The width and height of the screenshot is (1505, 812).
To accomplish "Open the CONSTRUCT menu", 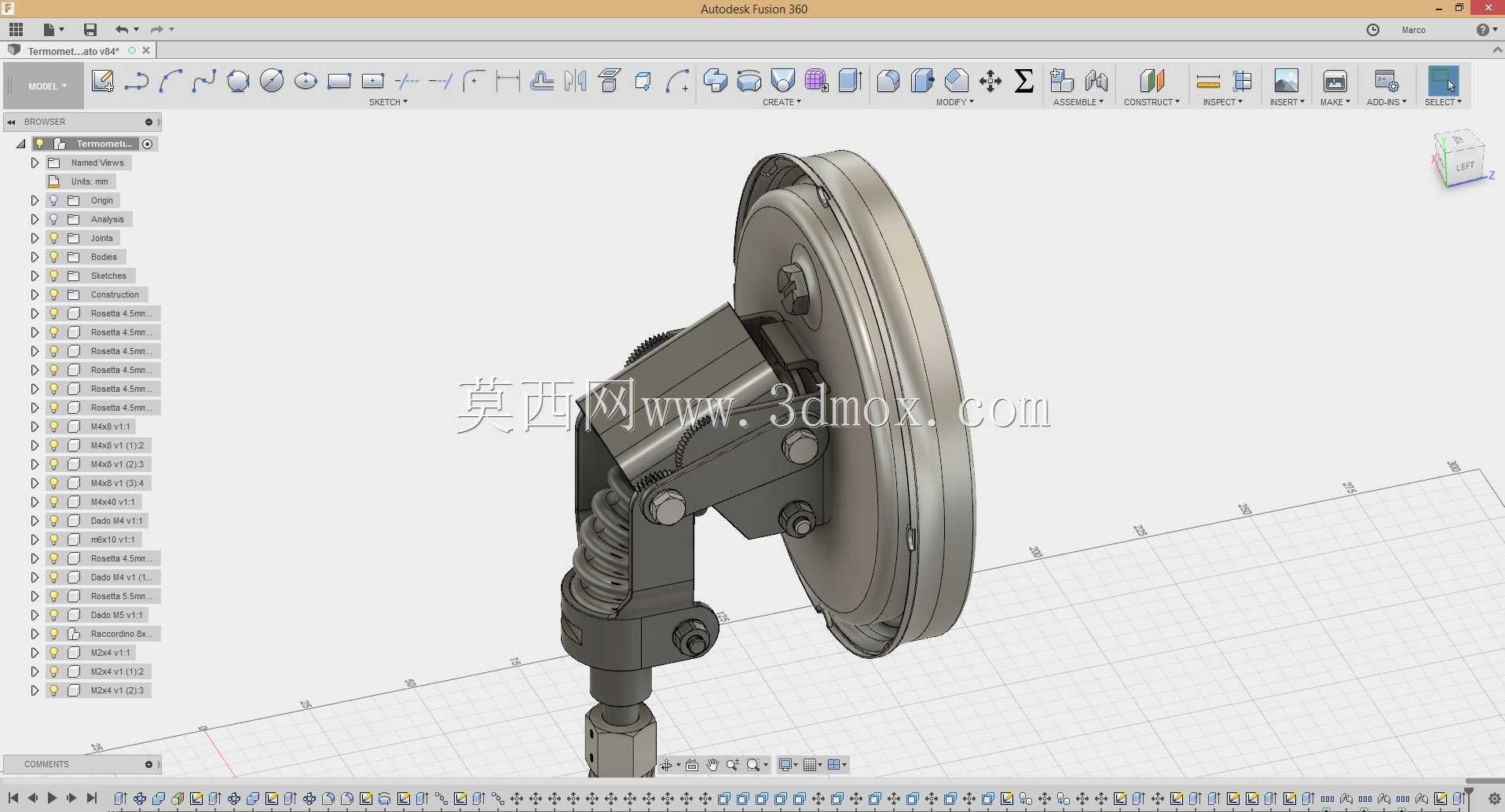I will [1152, 102].
